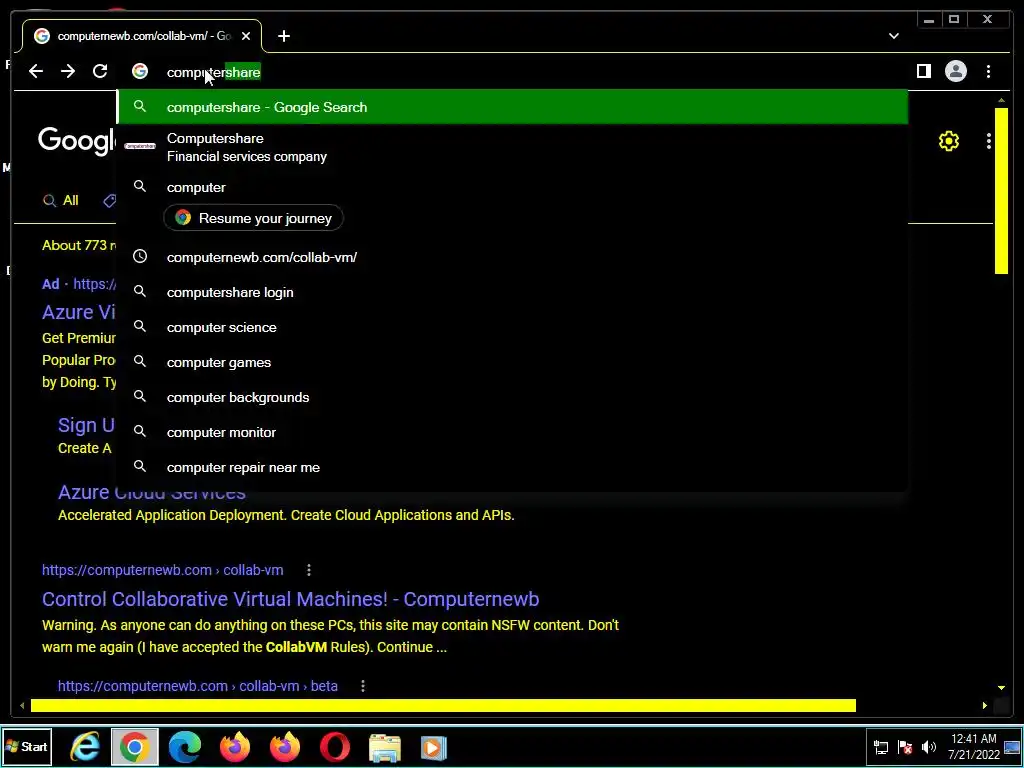Open the taskbar clock showing 12:41 AM
The image size is (1024, 768).
click(x=974, y=747)
